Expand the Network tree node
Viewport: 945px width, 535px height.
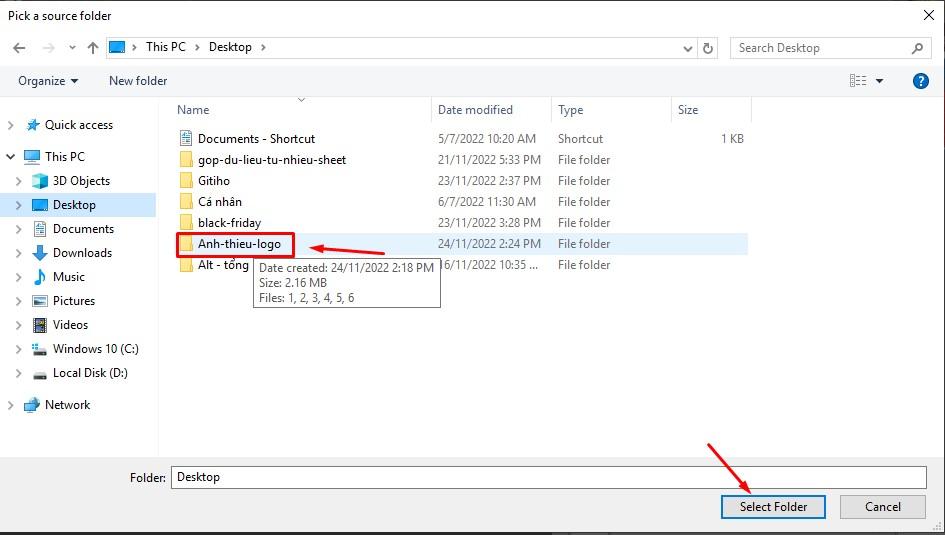(10, 405)
